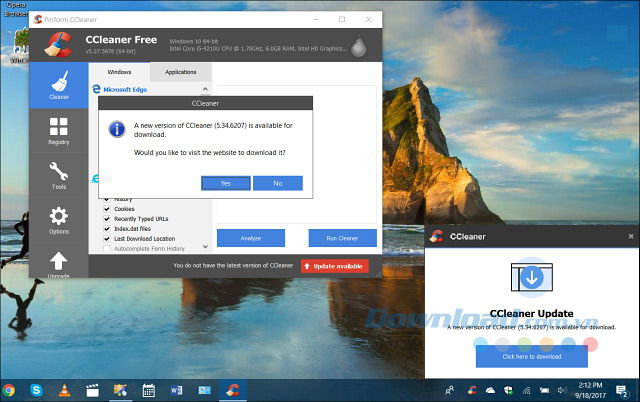The width and height of the screenshot is (640, 402).
Task: Click the red Update available button
Action: 335,266
